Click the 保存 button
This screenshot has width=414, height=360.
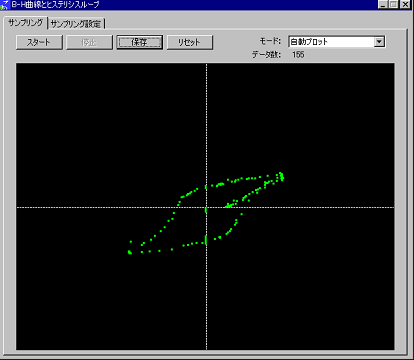pyautogui.click(x=139, y=42)
